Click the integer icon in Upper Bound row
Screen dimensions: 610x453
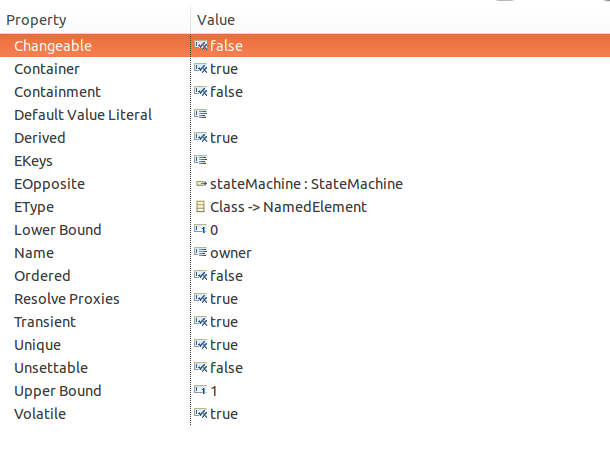point(201,390)
